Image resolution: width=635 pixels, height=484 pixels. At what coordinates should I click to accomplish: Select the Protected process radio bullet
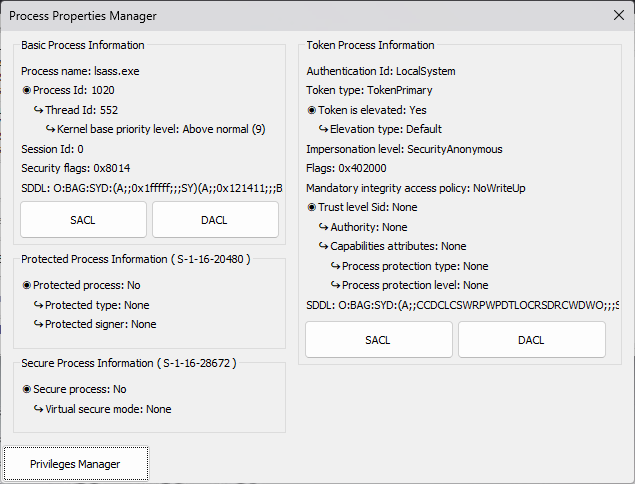pyautogui.click(x=27, y=285)
